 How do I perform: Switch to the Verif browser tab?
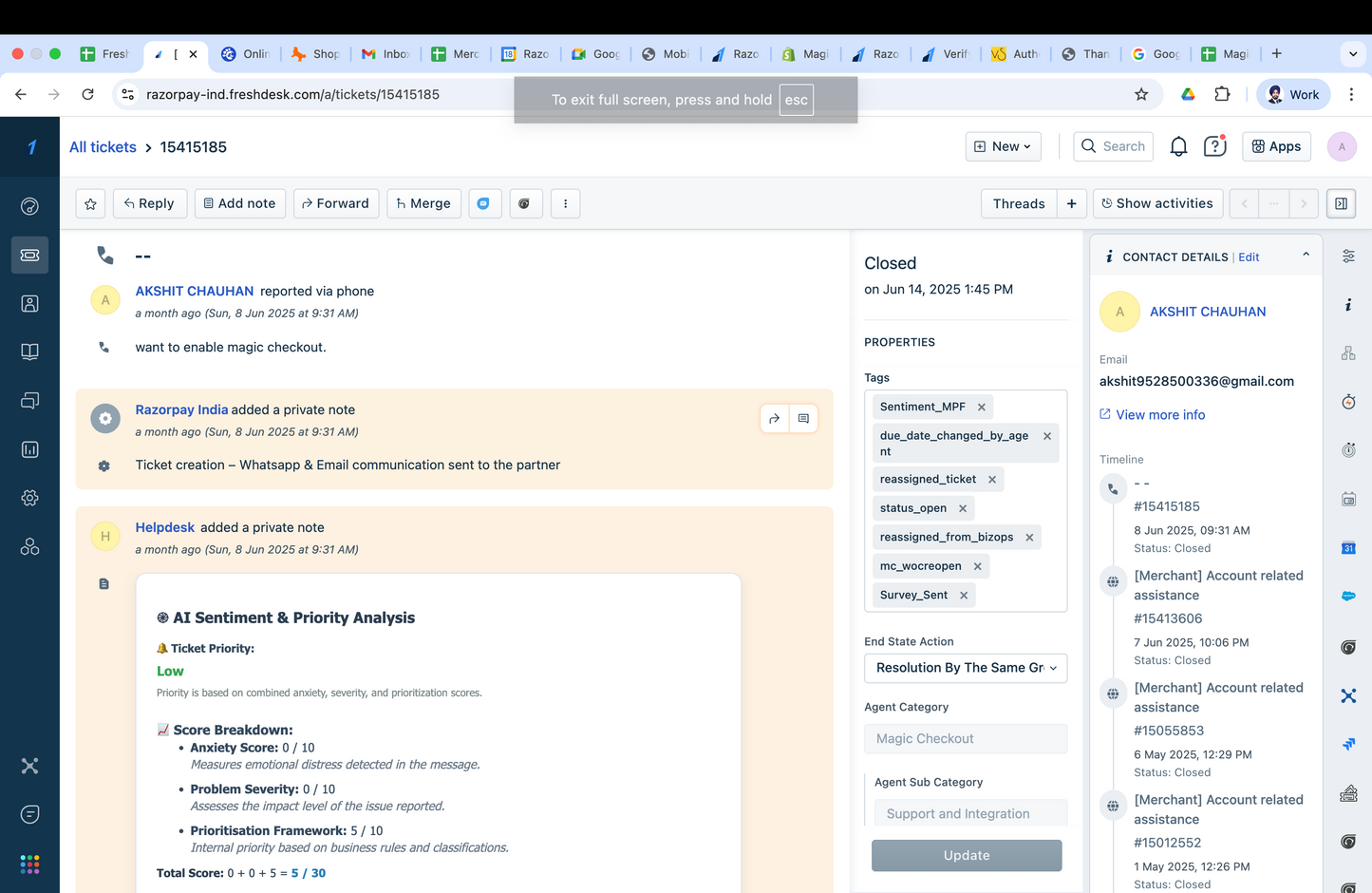(x=945, y=54)
